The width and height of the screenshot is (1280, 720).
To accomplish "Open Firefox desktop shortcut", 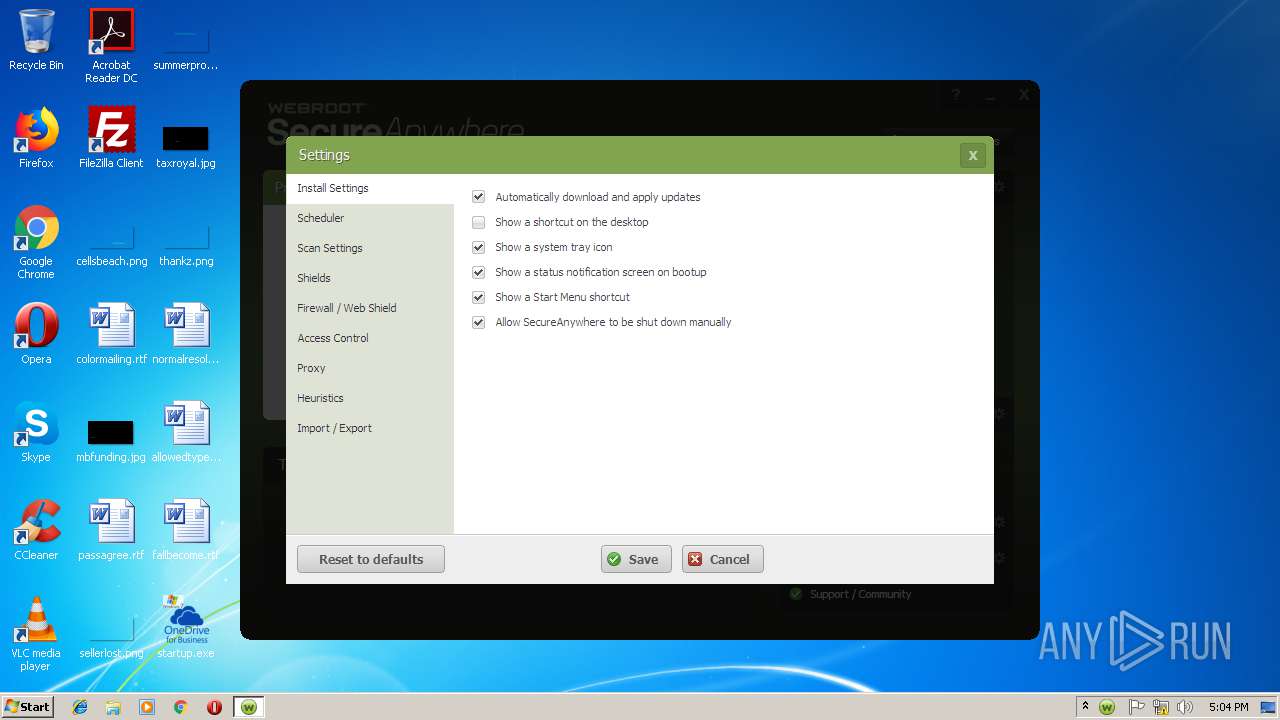I will pyautogui.click(x=36, y=138).
